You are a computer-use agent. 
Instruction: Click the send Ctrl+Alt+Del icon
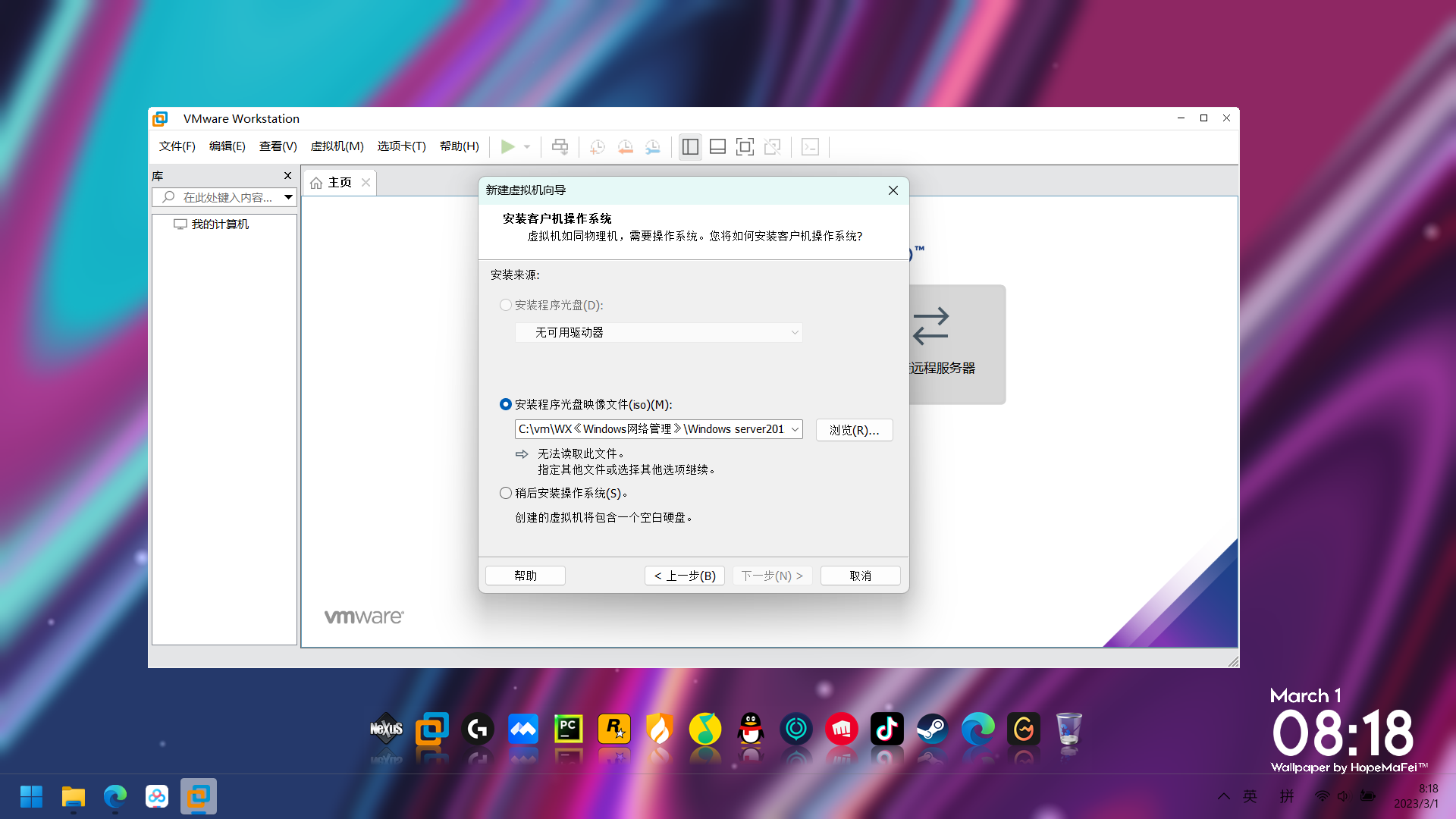[x=560, y=146]
